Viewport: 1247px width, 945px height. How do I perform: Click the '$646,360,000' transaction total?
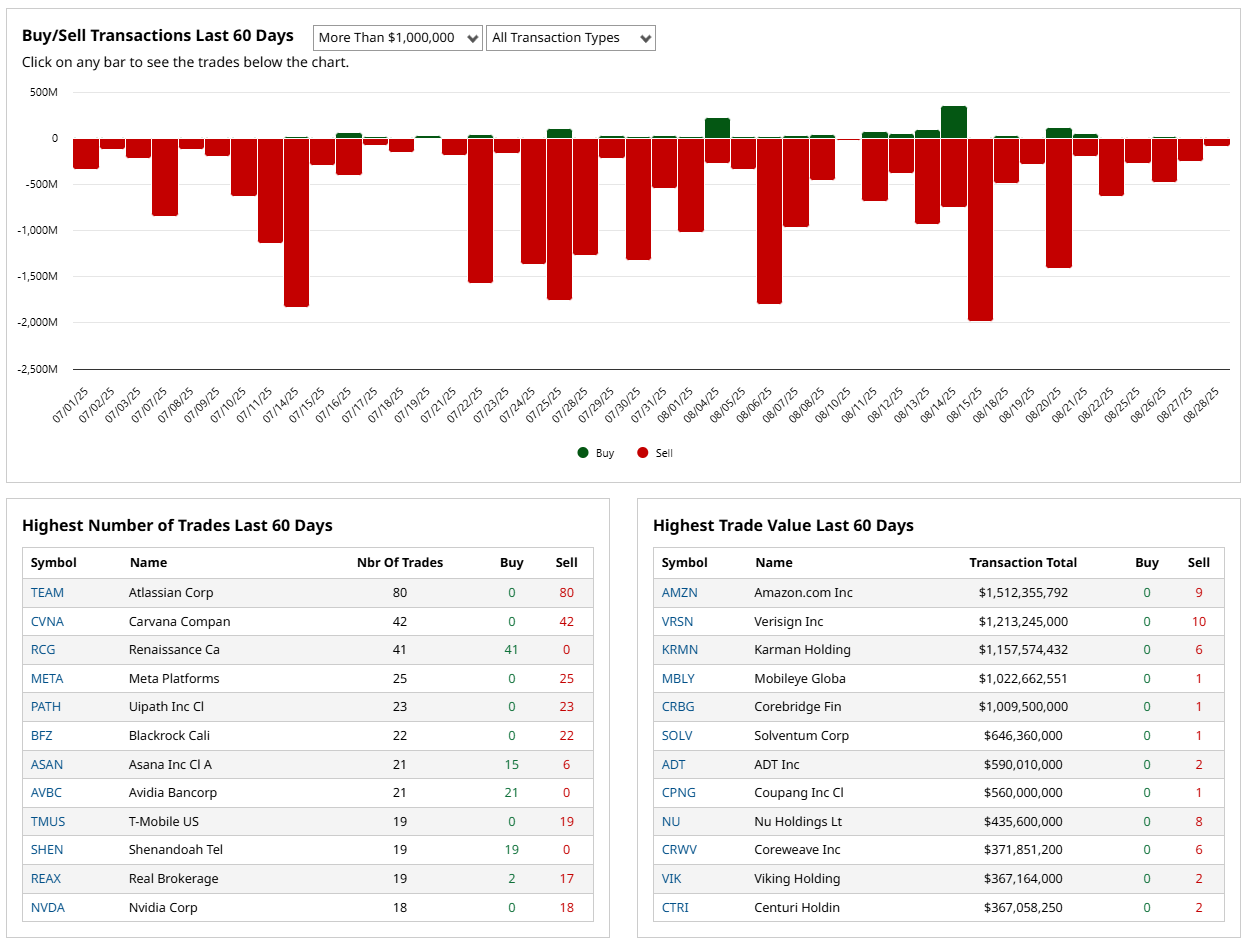coord(1023,736)
